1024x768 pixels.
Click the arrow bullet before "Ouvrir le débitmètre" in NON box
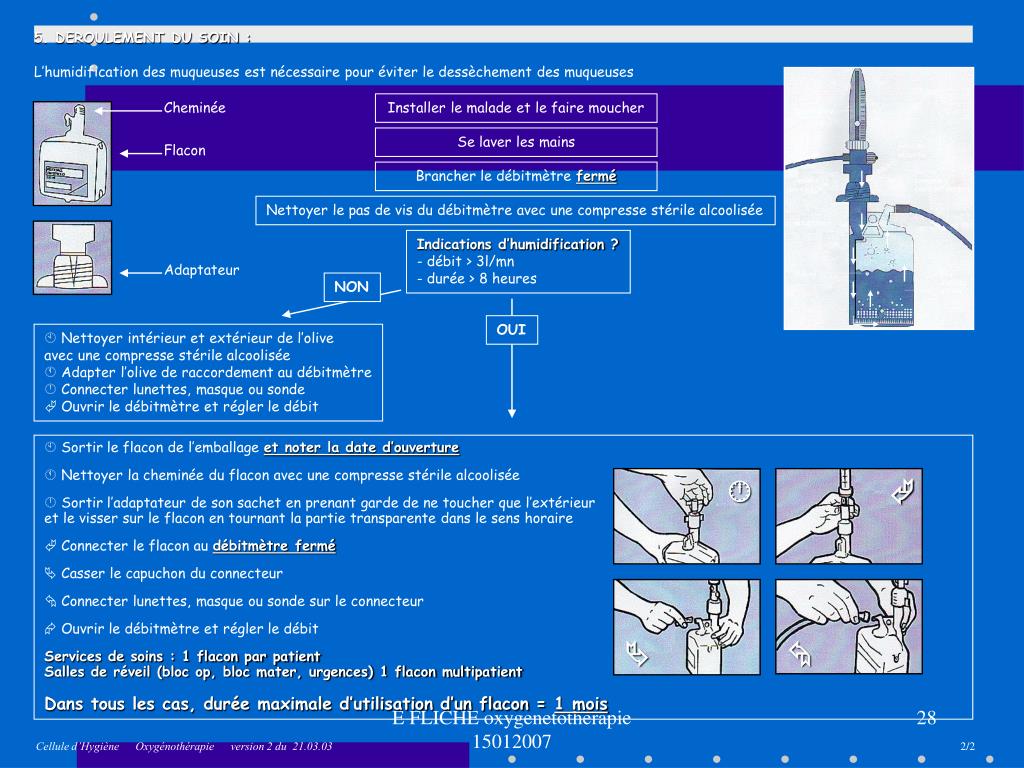[50, 406]
